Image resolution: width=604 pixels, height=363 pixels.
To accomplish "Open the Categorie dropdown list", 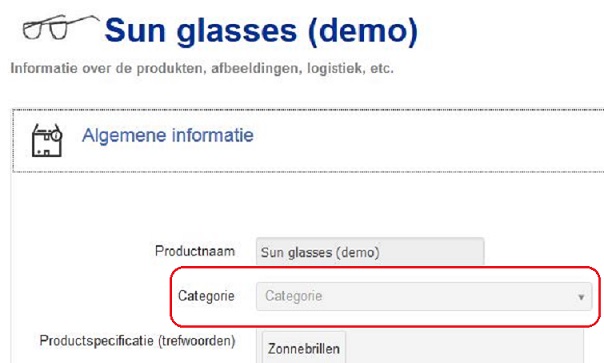I will coord(424,296).
